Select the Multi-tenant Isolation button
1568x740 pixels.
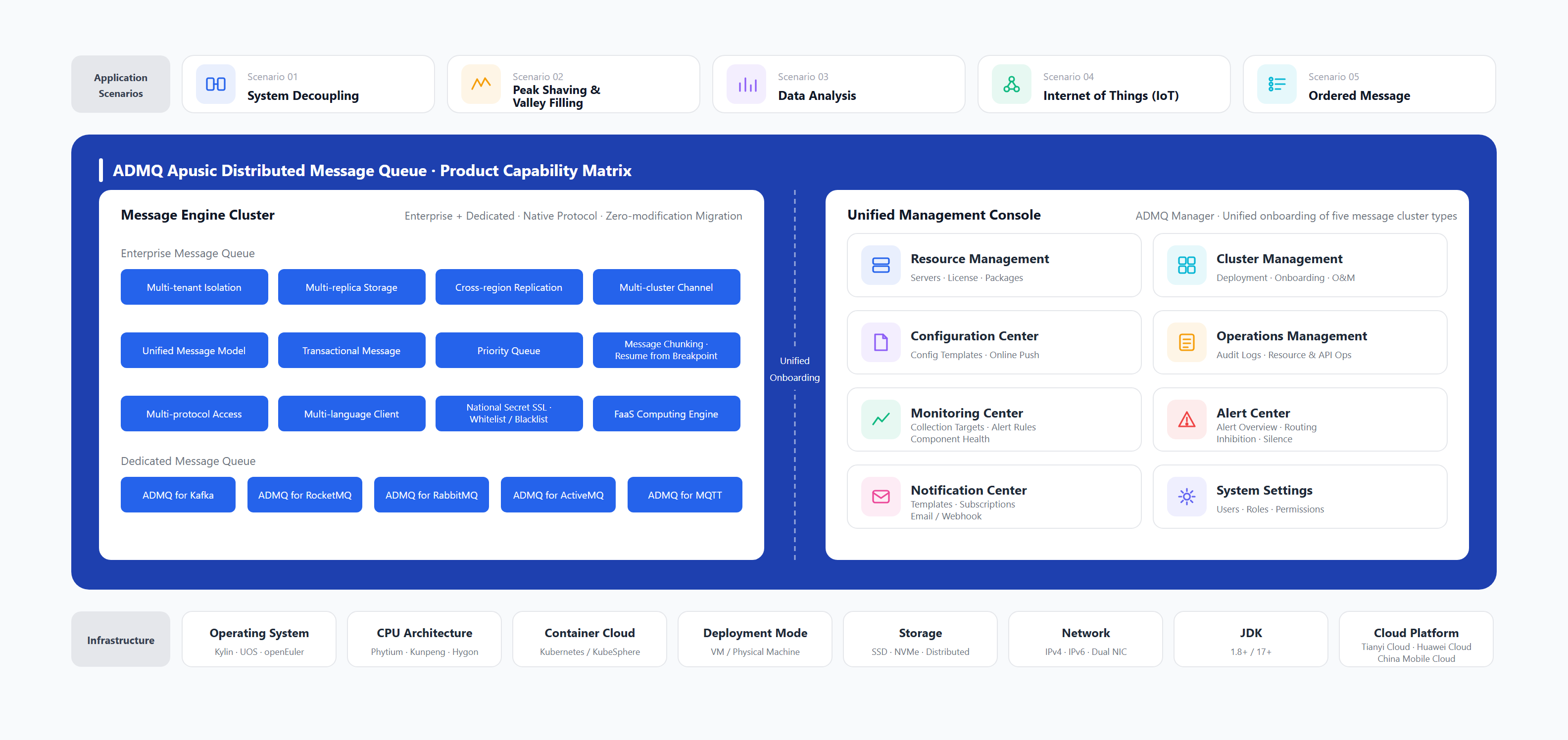pos(194,287)
